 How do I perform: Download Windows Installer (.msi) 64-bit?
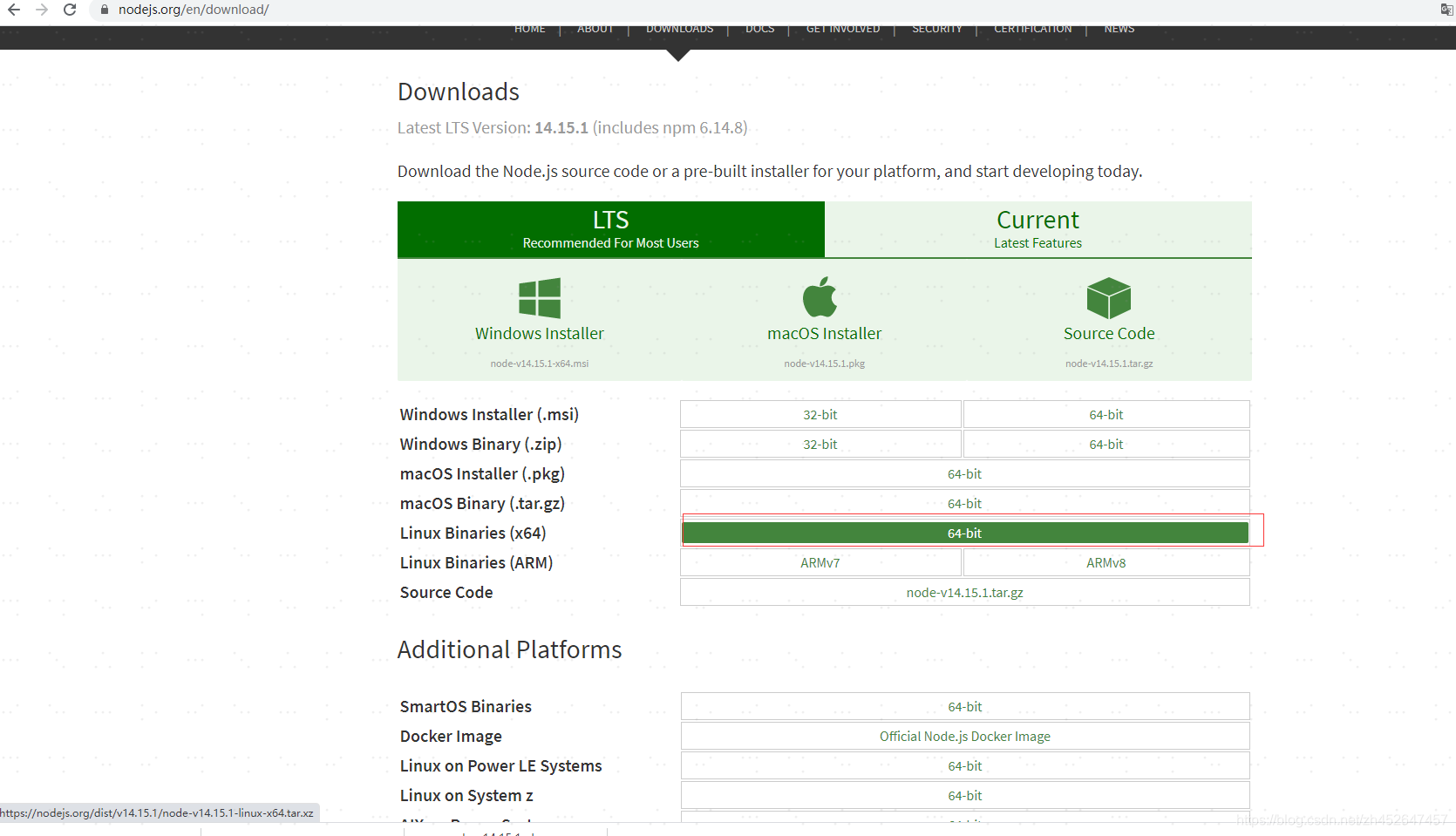[1106, 415]
